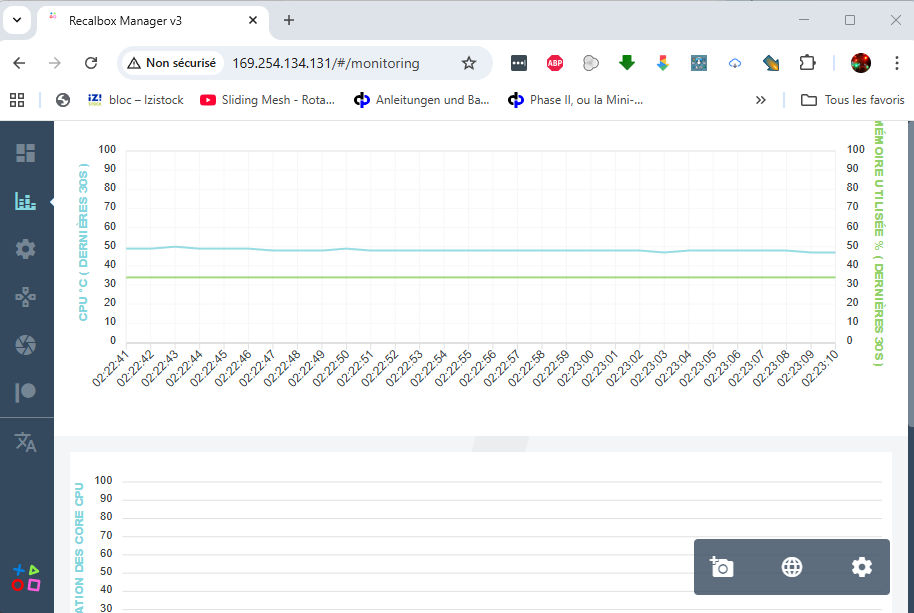Open the AdBlock Plus extension

(x=555, y=63)
